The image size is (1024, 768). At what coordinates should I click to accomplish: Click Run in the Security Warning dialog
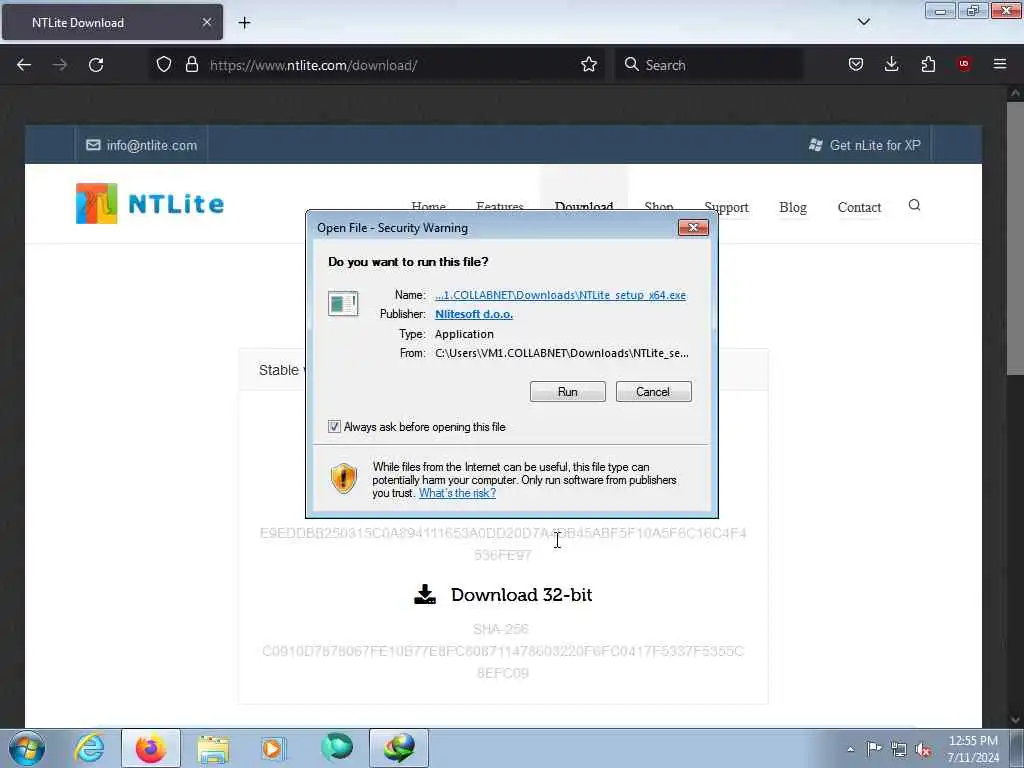click(x=567, y=392)
